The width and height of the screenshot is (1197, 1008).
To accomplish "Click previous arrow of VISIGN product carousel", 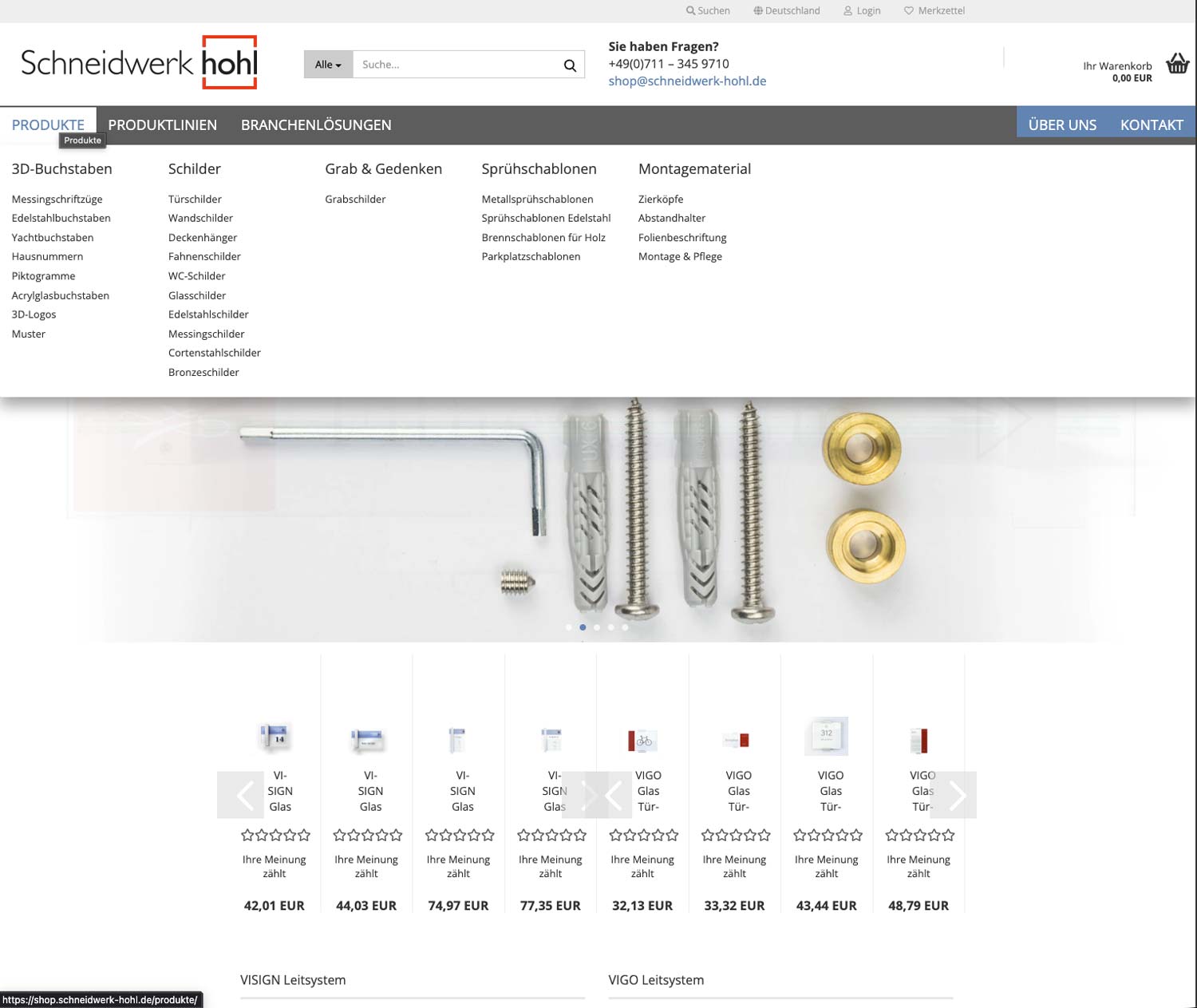I will coord(240,795).
